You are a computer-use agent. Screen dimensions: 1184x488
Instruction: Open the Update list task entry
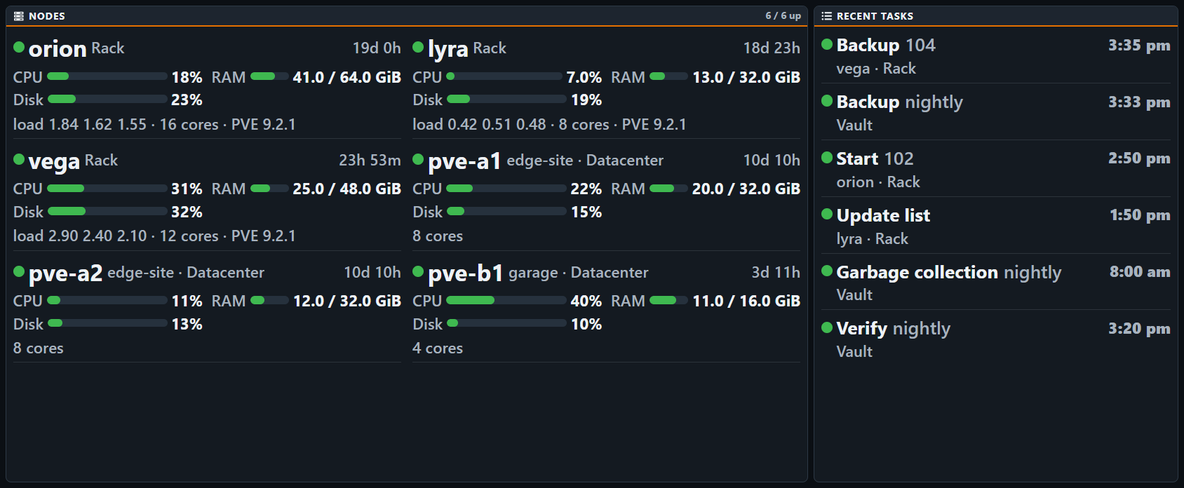pos(996,226)
